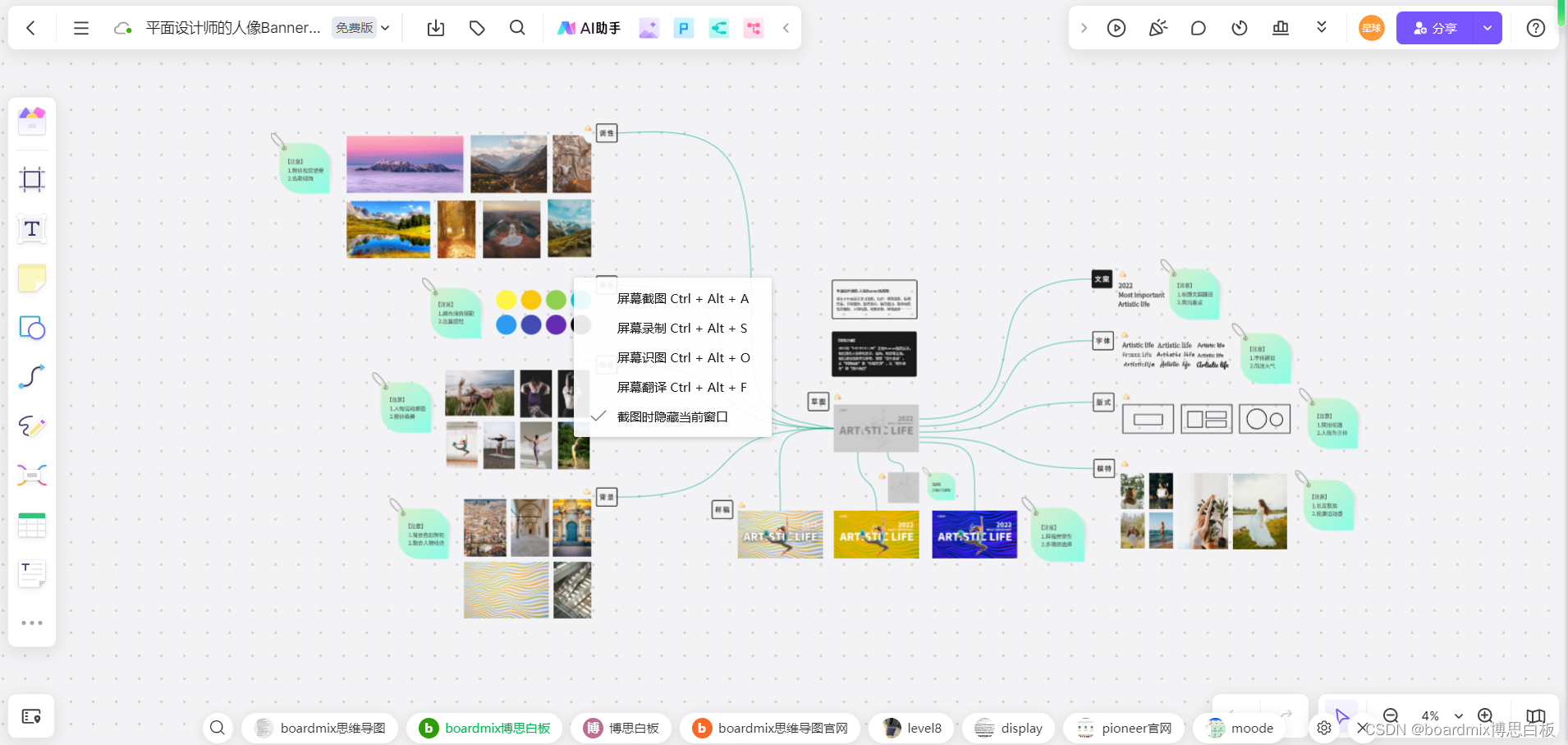
Task: Open the help question mark icon
Action: click(x=1536, y=28)
